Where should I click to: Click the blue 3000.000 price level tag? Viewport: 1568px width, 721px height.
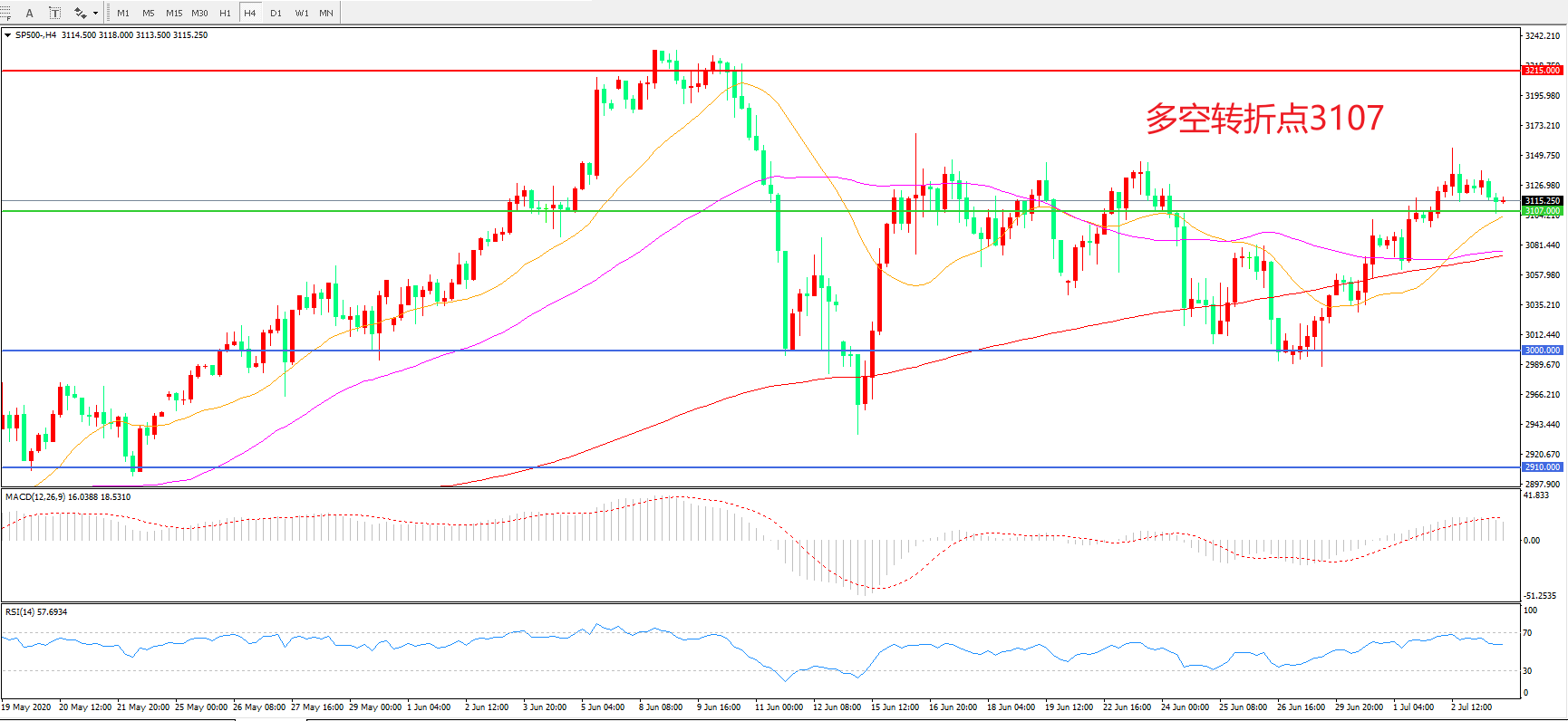click(x=1542, y=351)
